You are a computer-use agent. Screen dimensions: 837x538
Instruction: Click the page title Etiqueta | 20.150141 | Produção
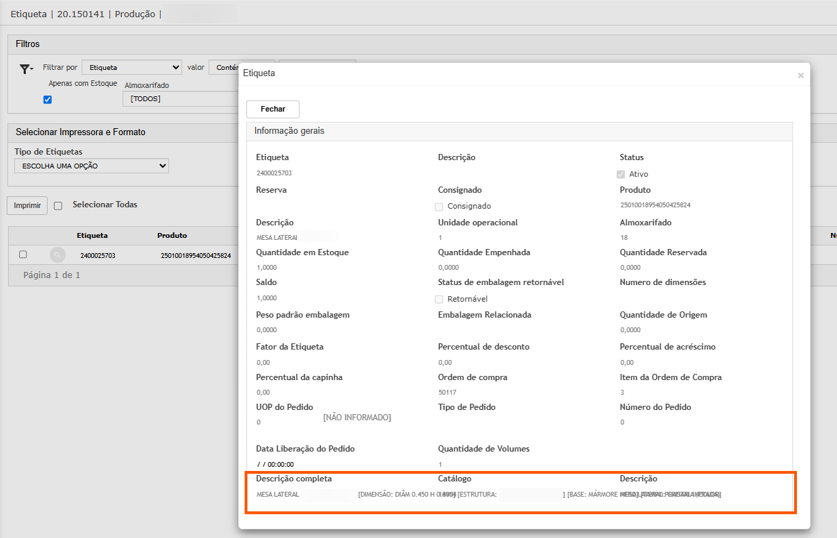click(86, 14)
